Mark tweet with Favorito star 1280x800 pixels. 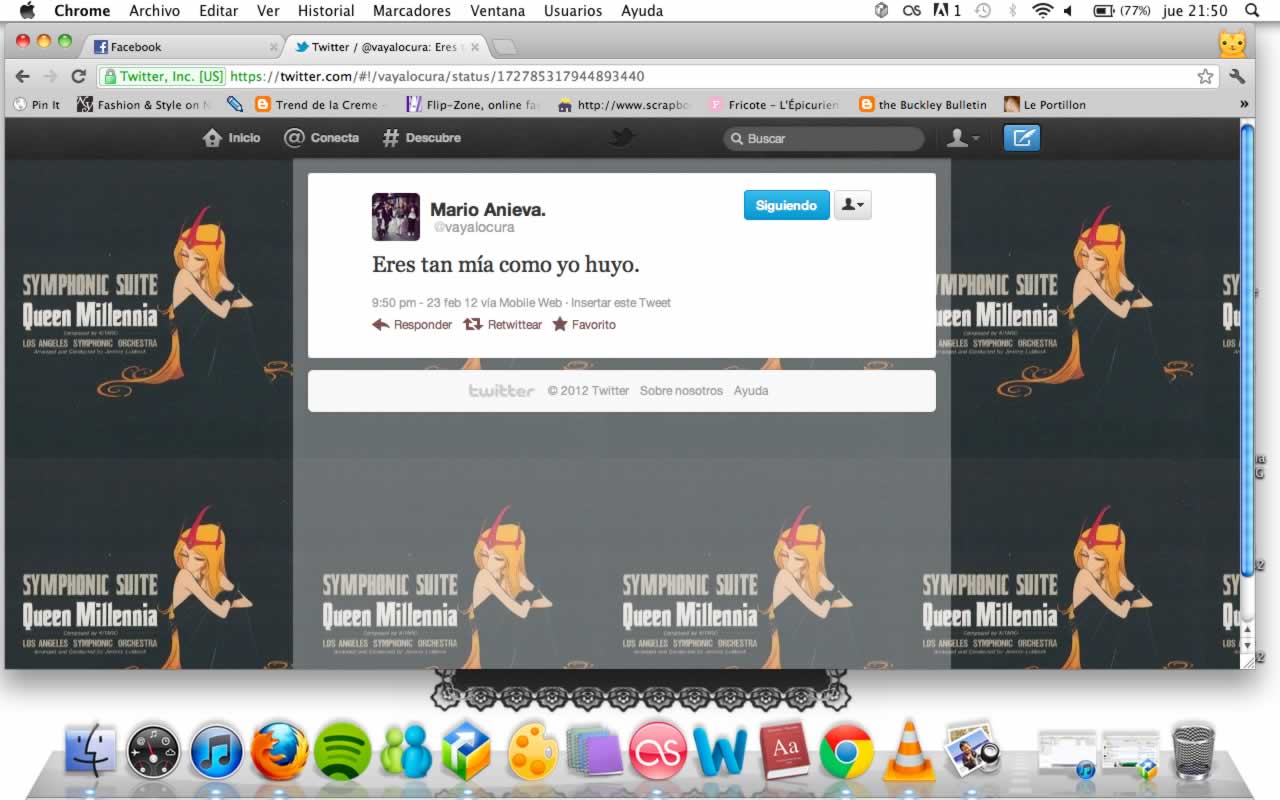560,324
